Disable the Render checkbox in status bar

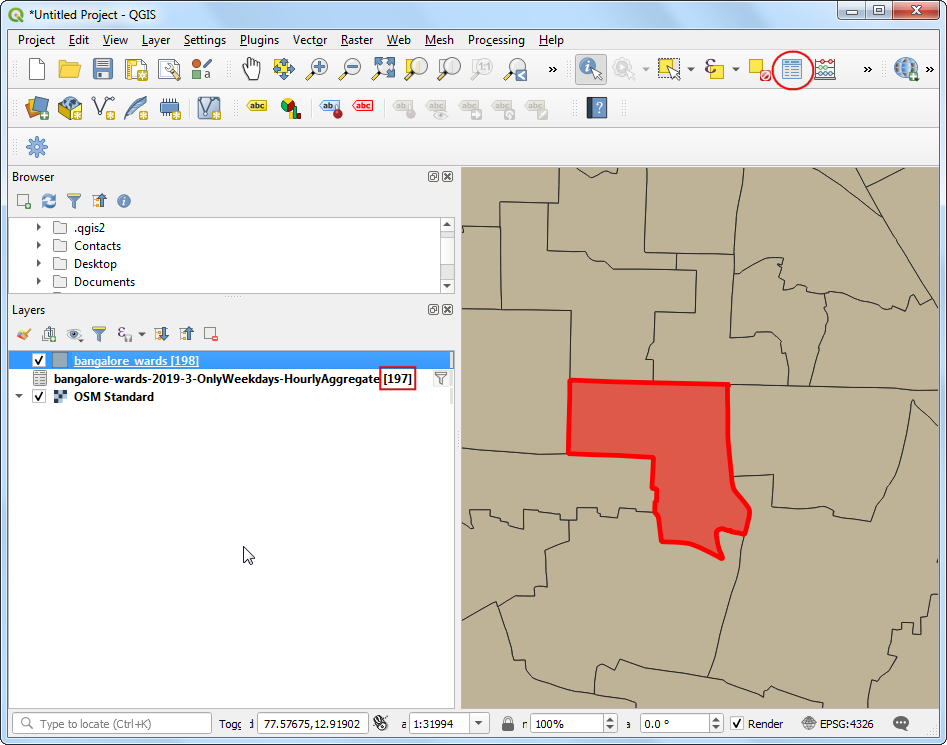click(737, 724)
